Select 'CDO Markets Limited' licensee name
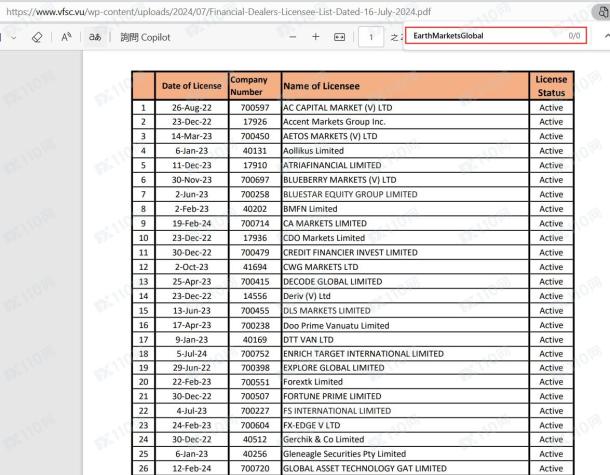The height and width of the screenshot is (475, 610). click(324, 238)
